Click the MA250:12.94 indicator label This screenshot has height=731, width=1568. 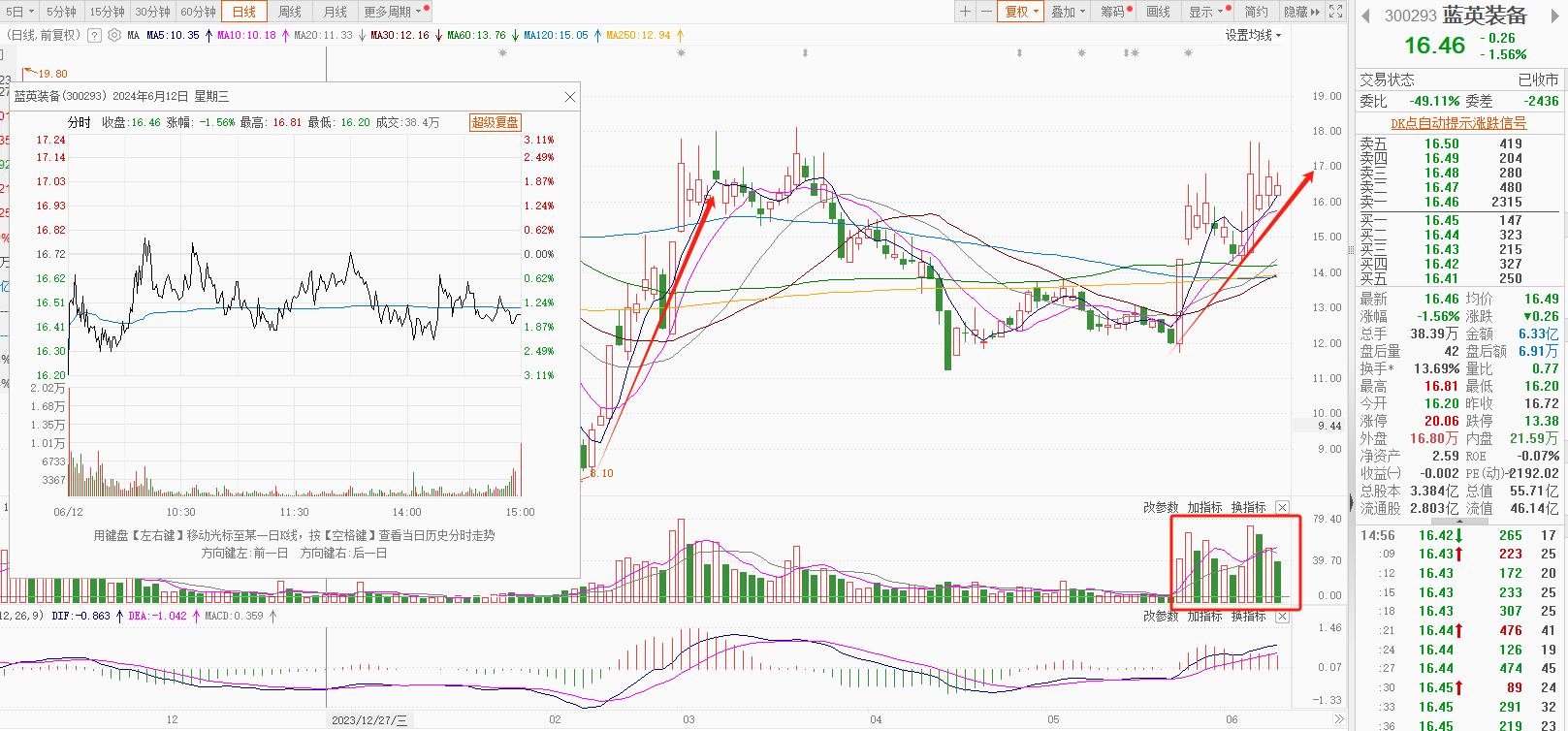pos(638,35)
